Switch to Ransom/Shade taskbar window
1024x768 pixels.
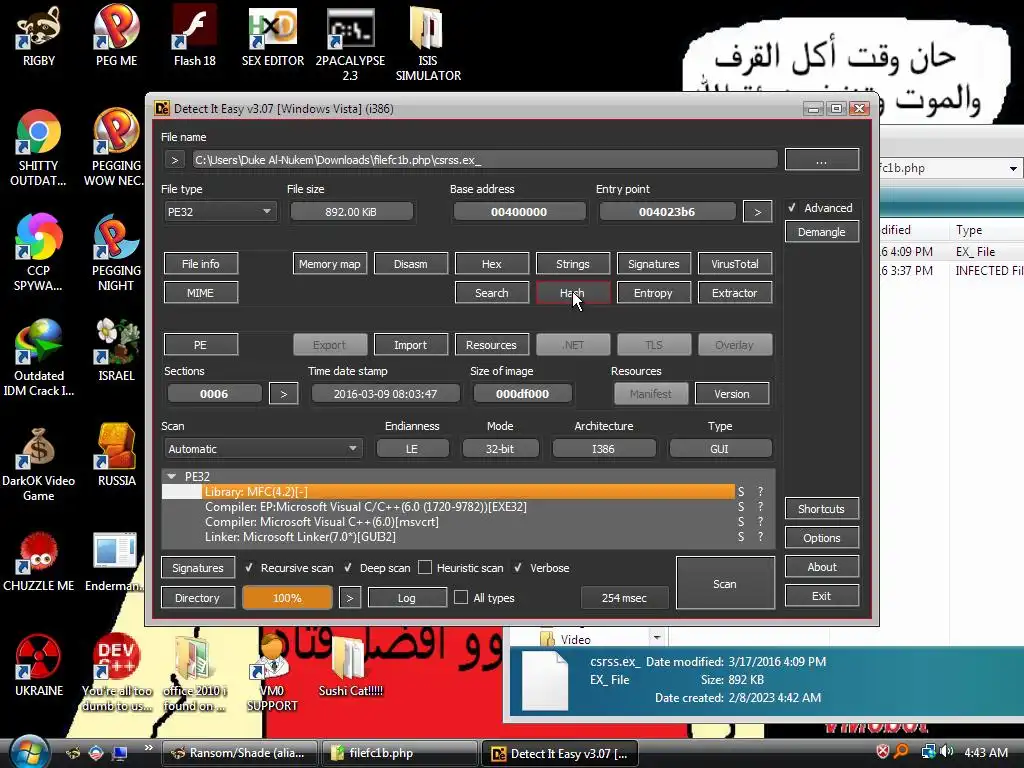[239, 753]
